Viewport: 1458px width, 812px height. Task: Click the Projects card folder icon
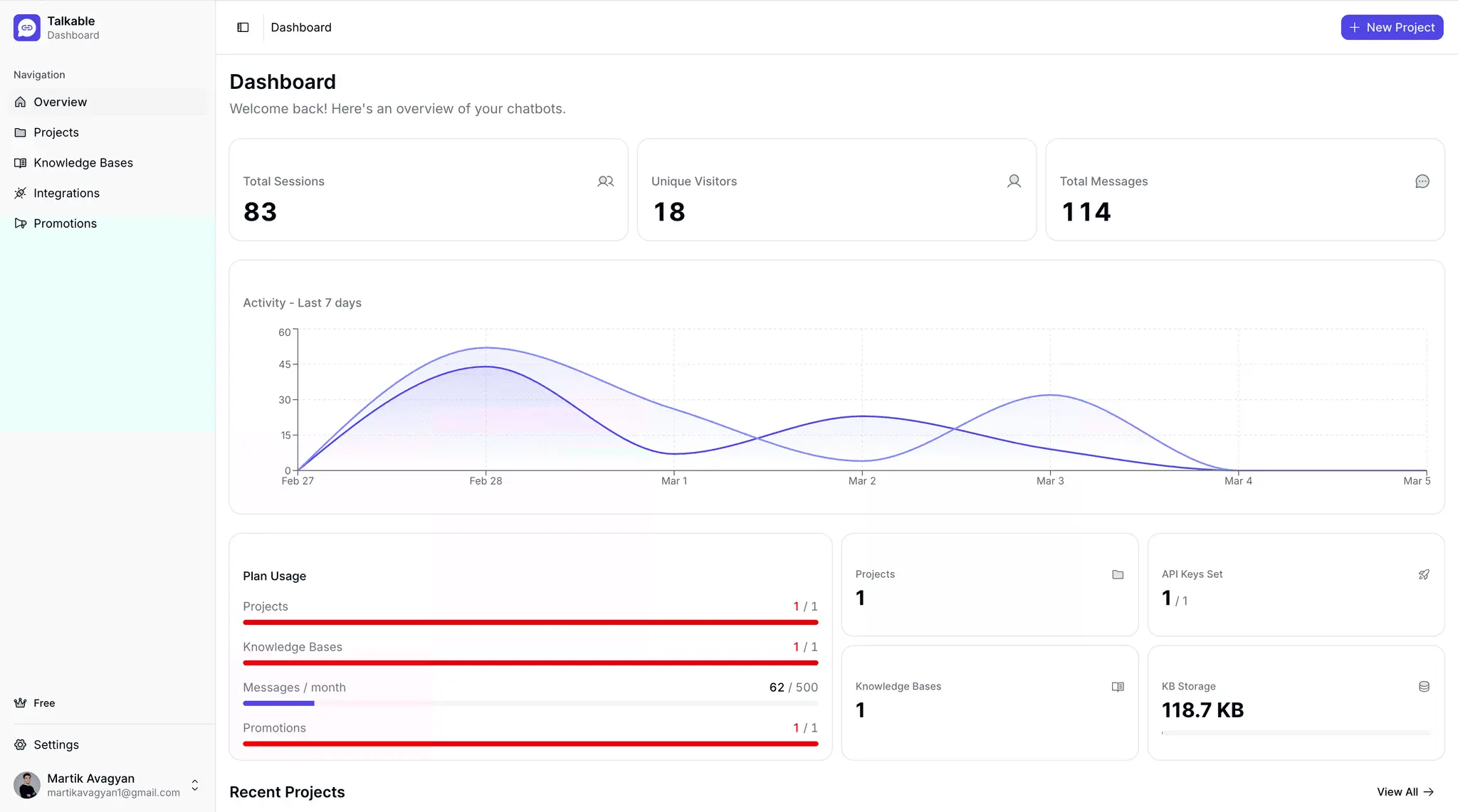coord(1118,574)
